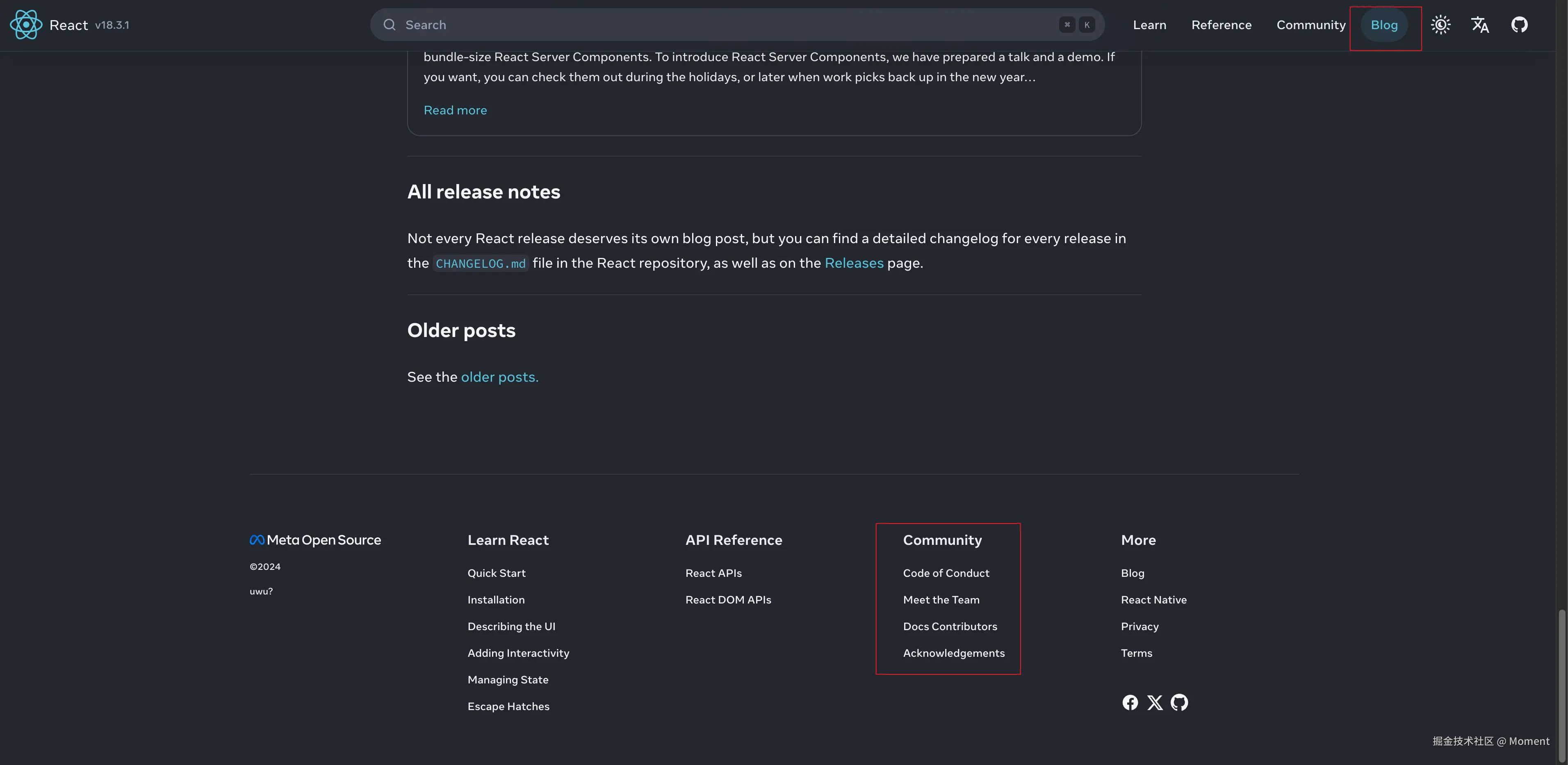1568x765 pixels.
Task: Open the Community navigation tab
Action: pyautogui.click(x=1310, y=25)
